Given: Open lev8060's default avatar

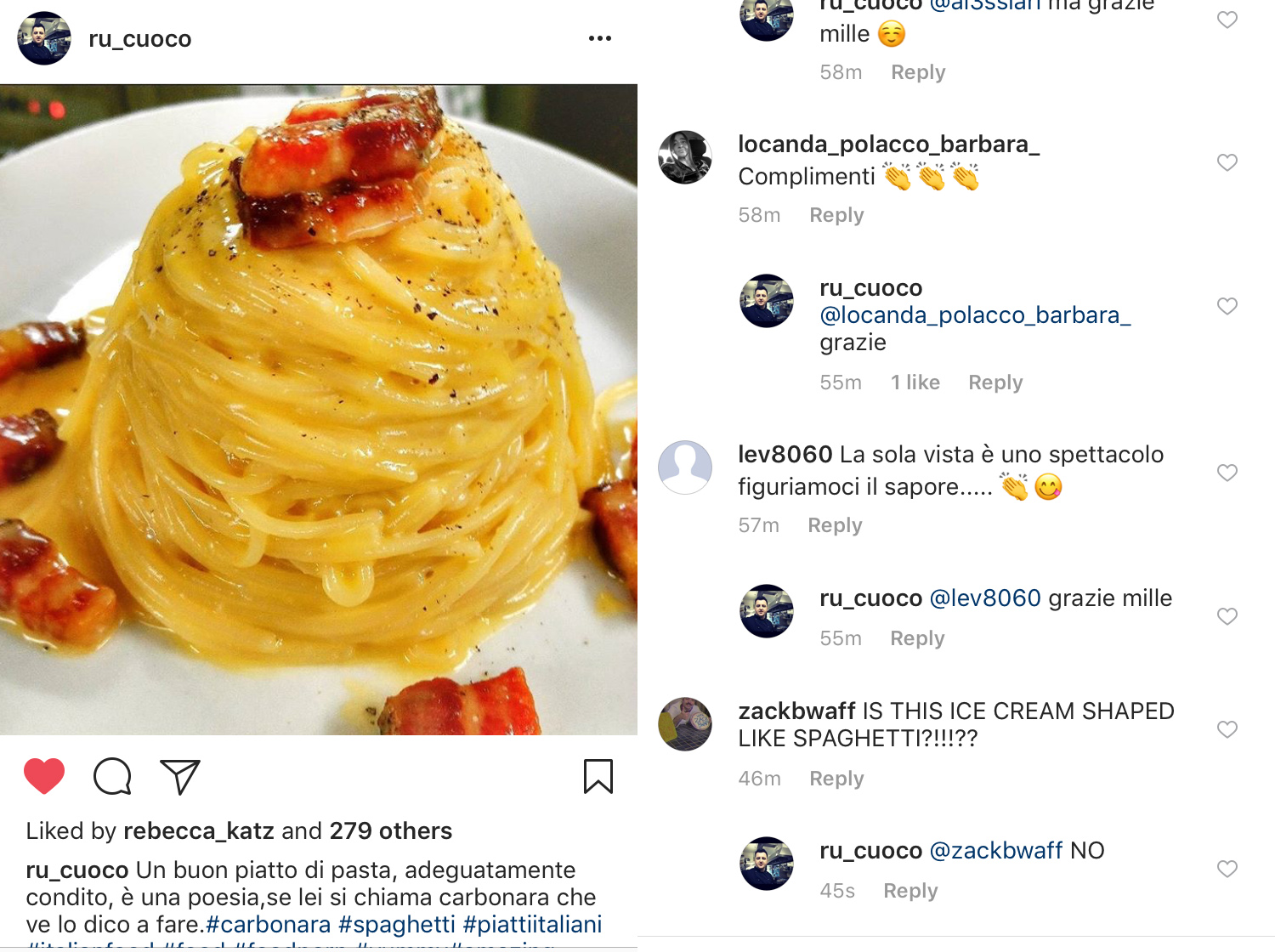Looking at the screenshot, I should tap(685, 467).
